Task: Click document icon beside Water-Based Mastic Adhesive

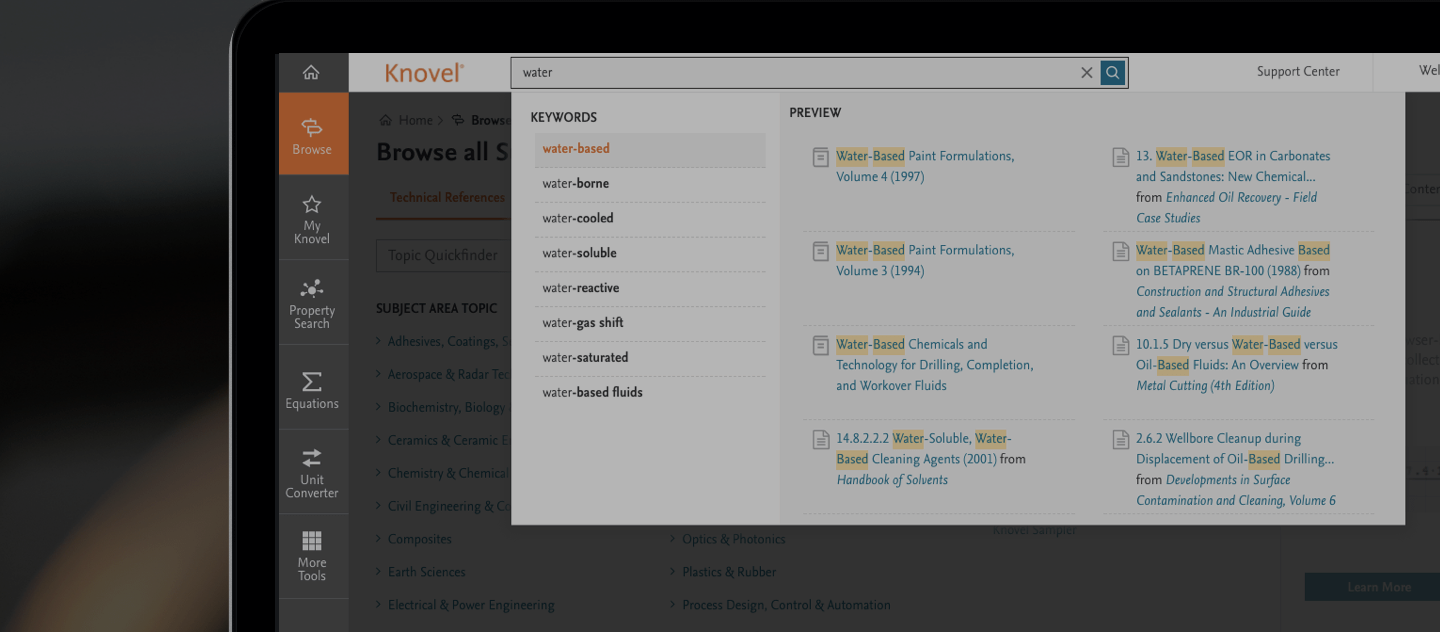Action: click(x=1121, y=251)
